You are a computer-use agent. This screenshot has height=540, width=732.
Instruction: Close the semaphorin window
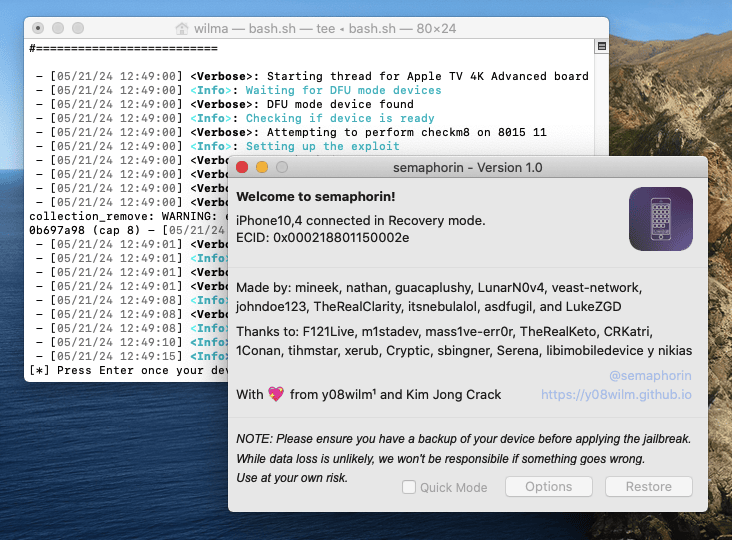[242, 168]
